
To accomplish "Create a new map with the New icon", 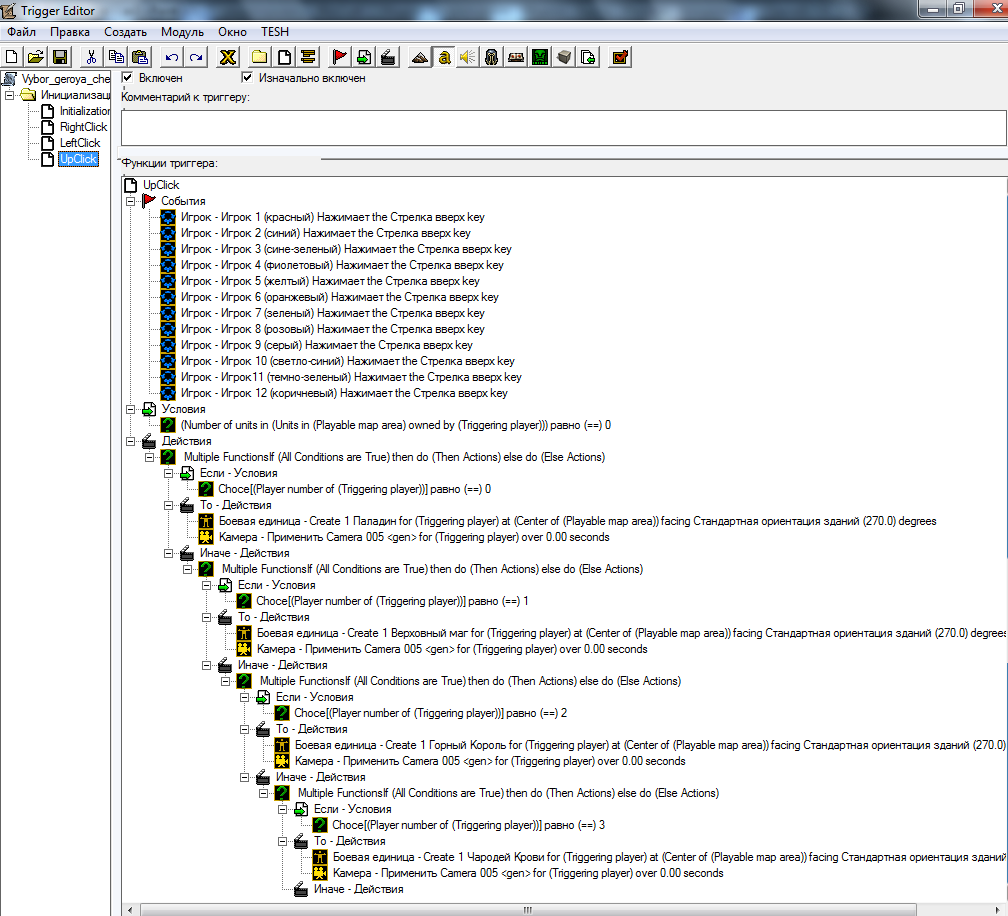I will pyautogui.click(x=12, y=57).
